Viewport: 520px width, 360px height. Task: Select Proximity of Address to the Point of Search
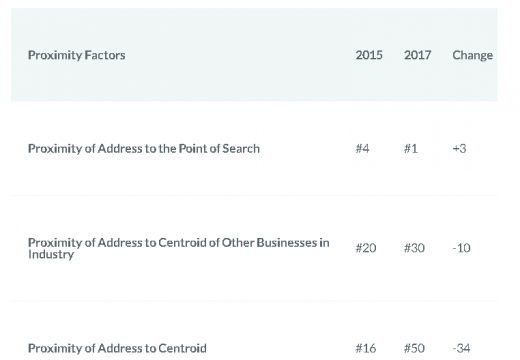point(144,149)
